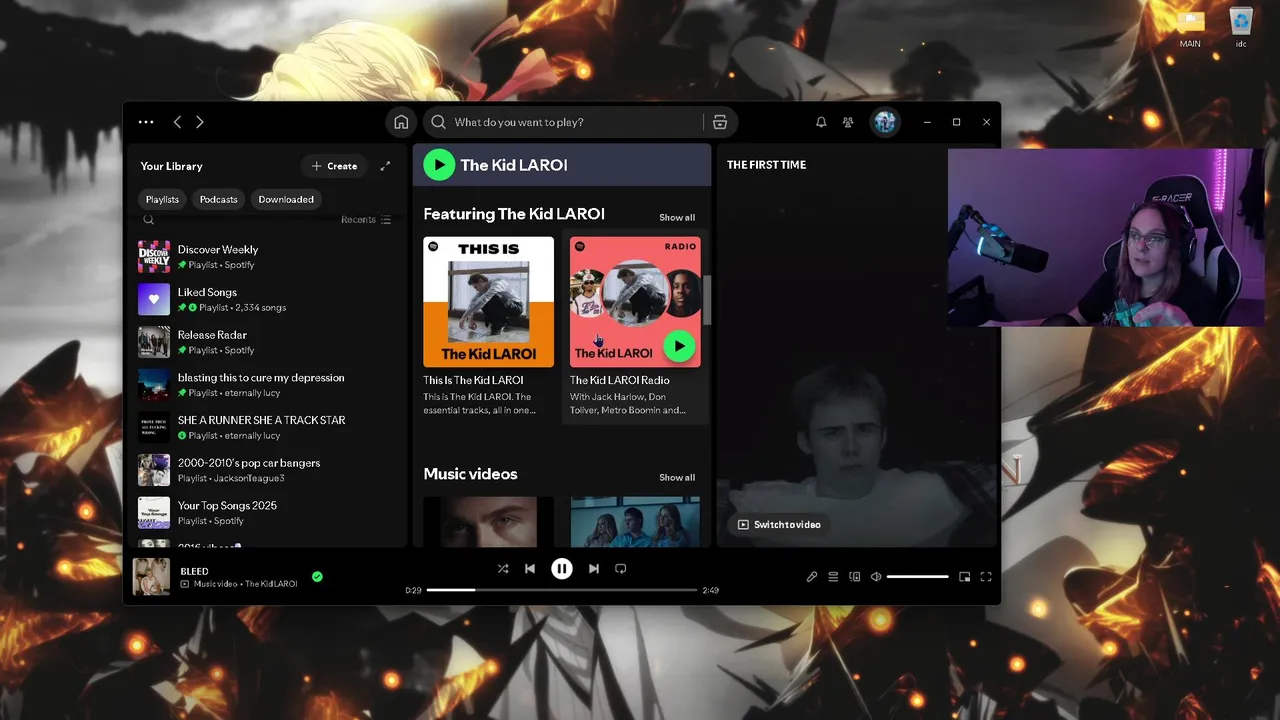Expand Your Library to full view
Image resolution: width=1280 pixels, height=720 pixels.
(385, 166)
